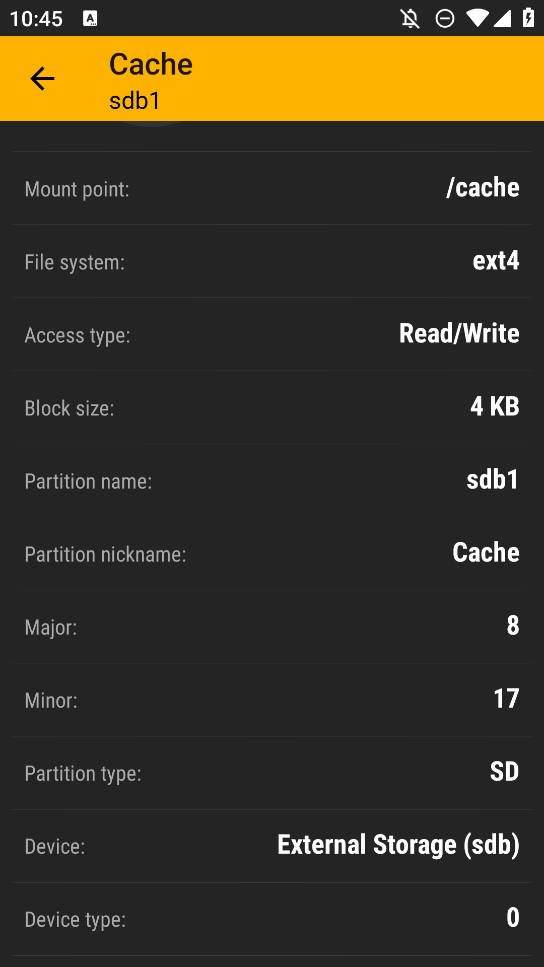
Task: Tap External Storage (sdb) device value
Action: [x=398, y=845]
